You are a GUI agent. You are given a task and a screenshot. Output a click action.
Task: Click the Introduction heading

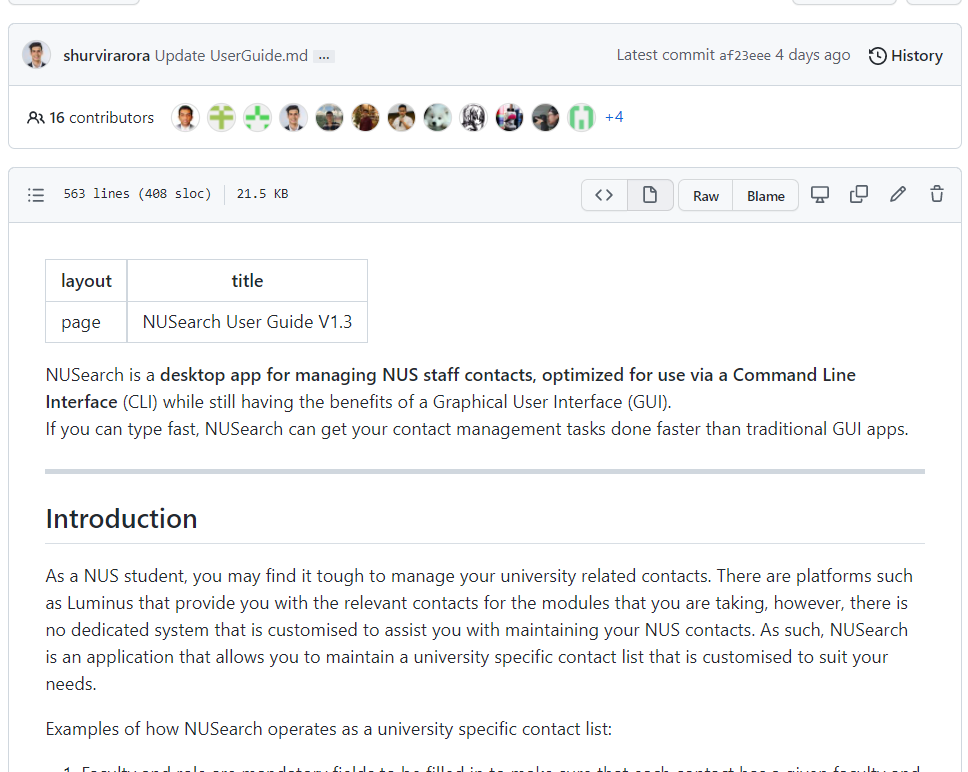click(x=122, y=519)
